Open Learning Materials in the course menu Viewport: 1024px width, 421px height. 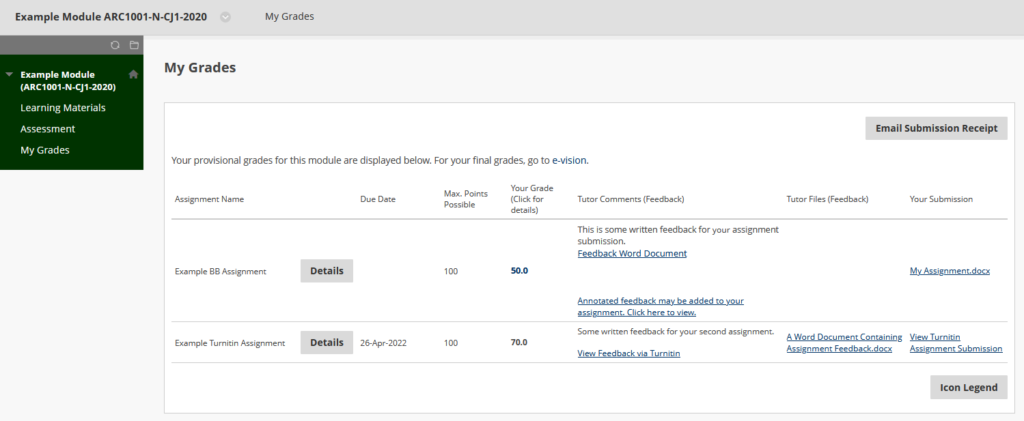point(63,108)
